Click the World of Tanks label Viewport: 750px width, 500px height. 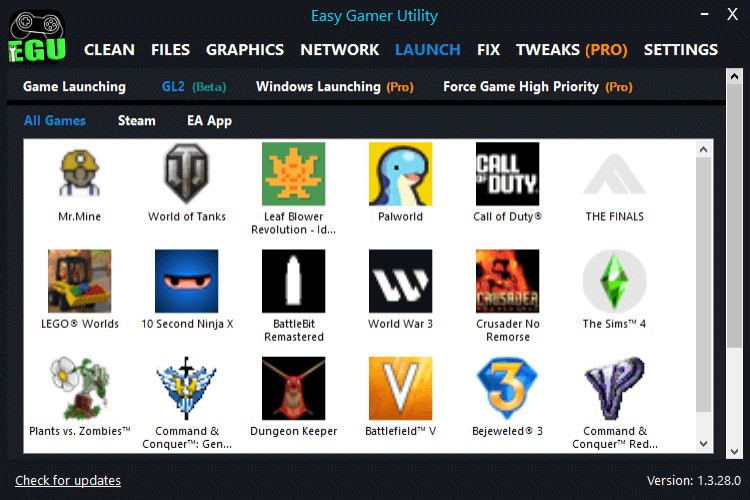pyautogui.click(x=187, y=217)
